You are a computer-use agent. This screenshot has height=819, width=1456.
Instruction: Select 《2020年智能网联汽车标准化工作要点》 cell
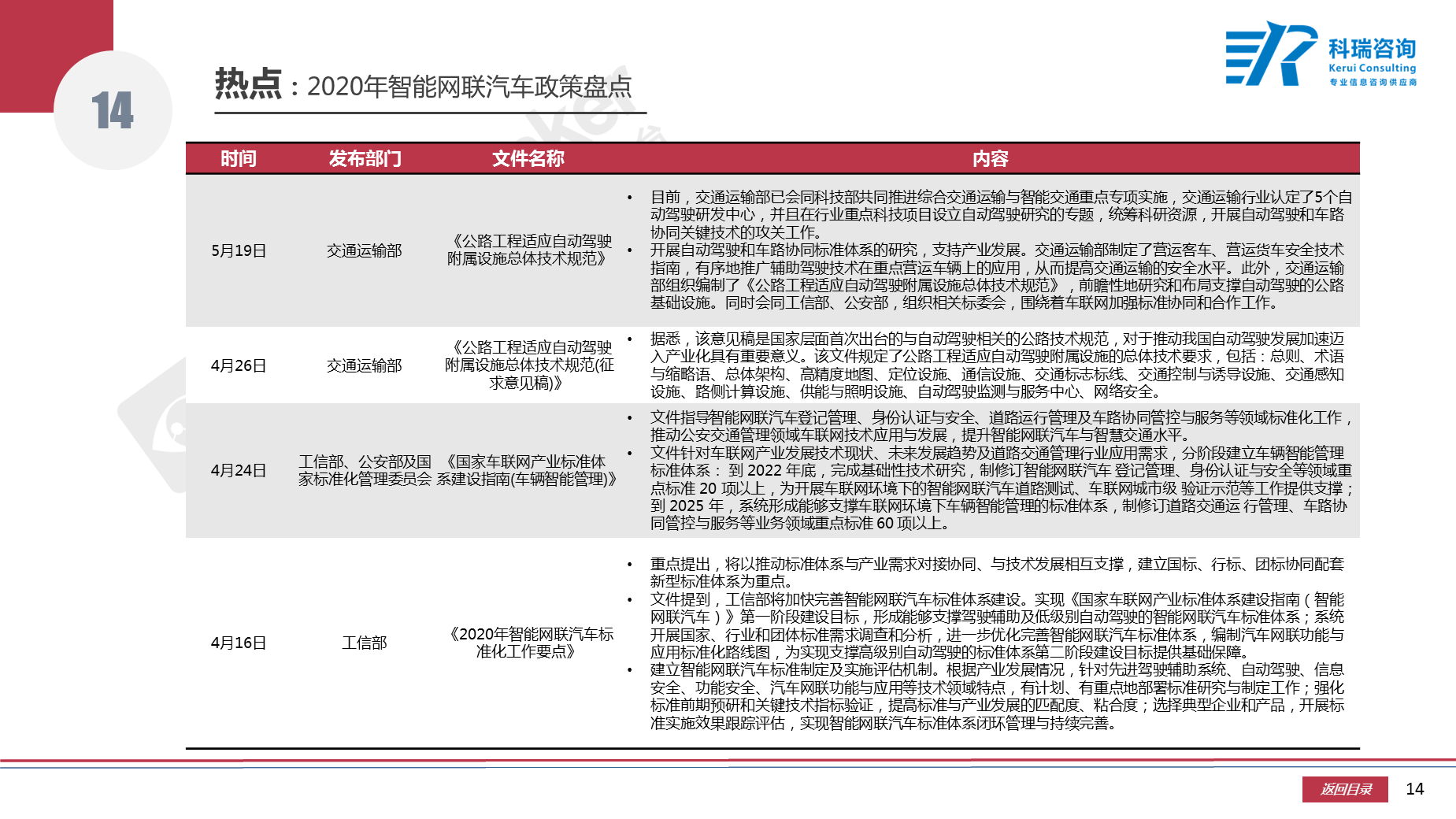pos(528,643)
